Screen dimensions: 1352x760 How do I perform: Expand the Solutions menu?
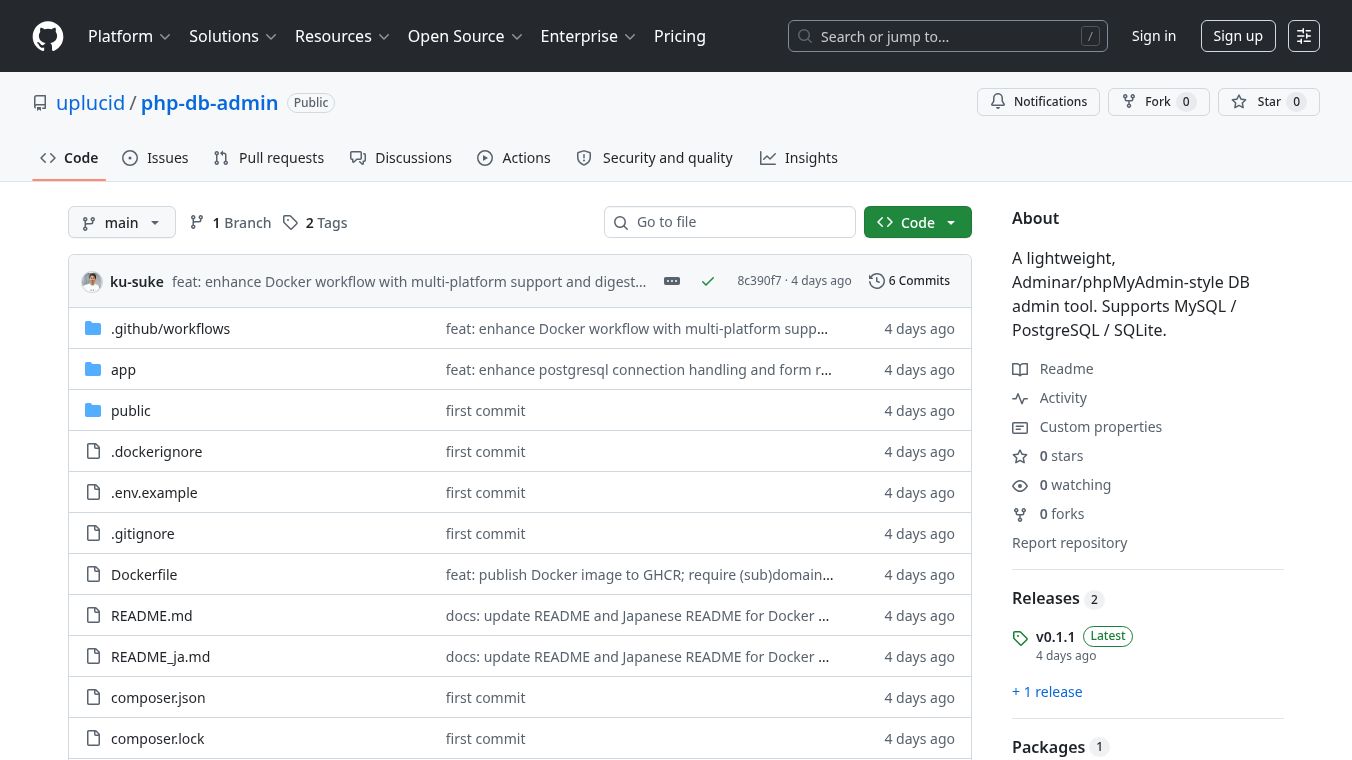pyautogui.click(x=232, y=36)
